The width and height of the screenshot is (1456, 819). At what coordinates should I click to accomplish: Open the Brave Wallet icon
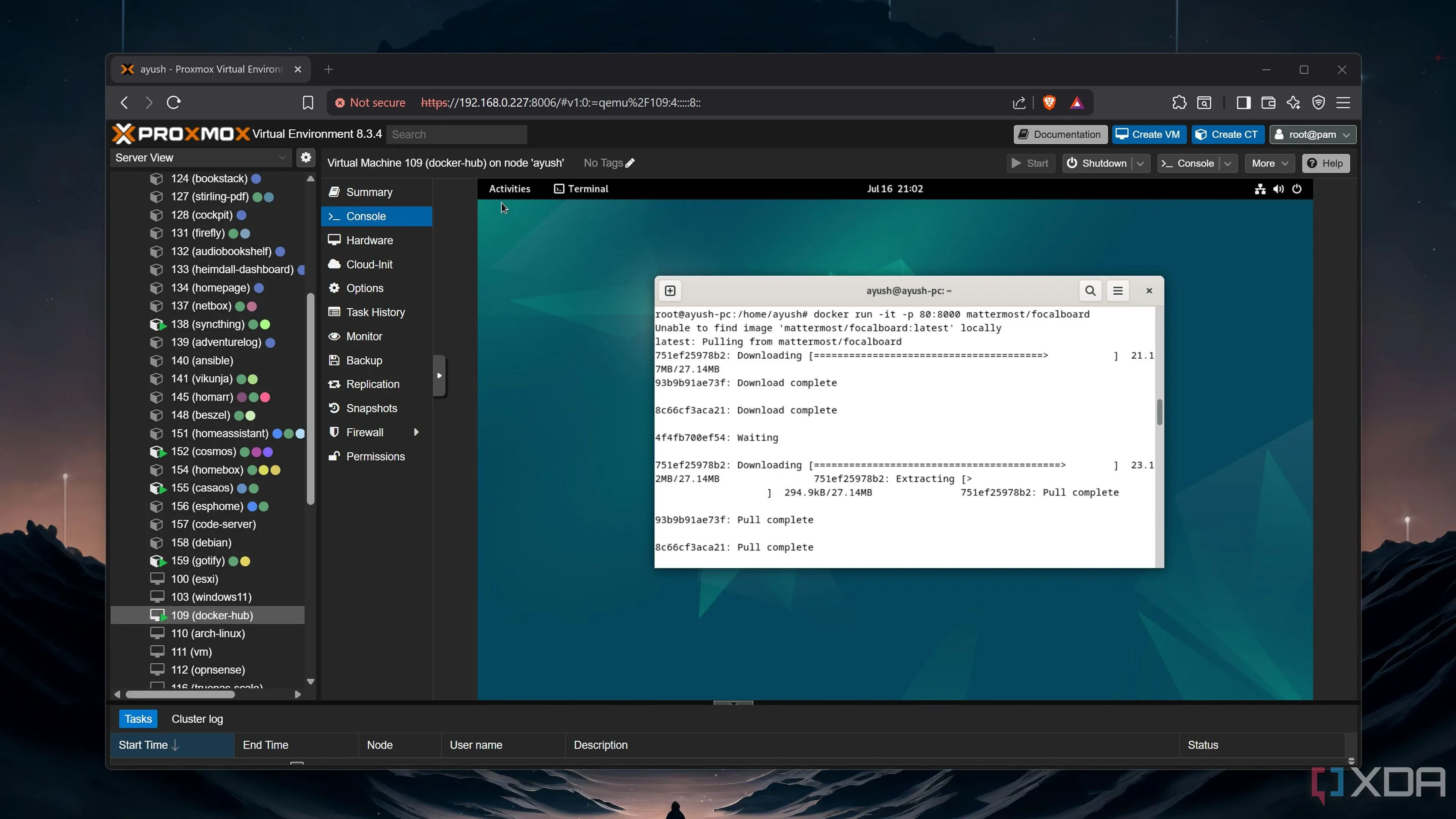(x=1268, y=102)
